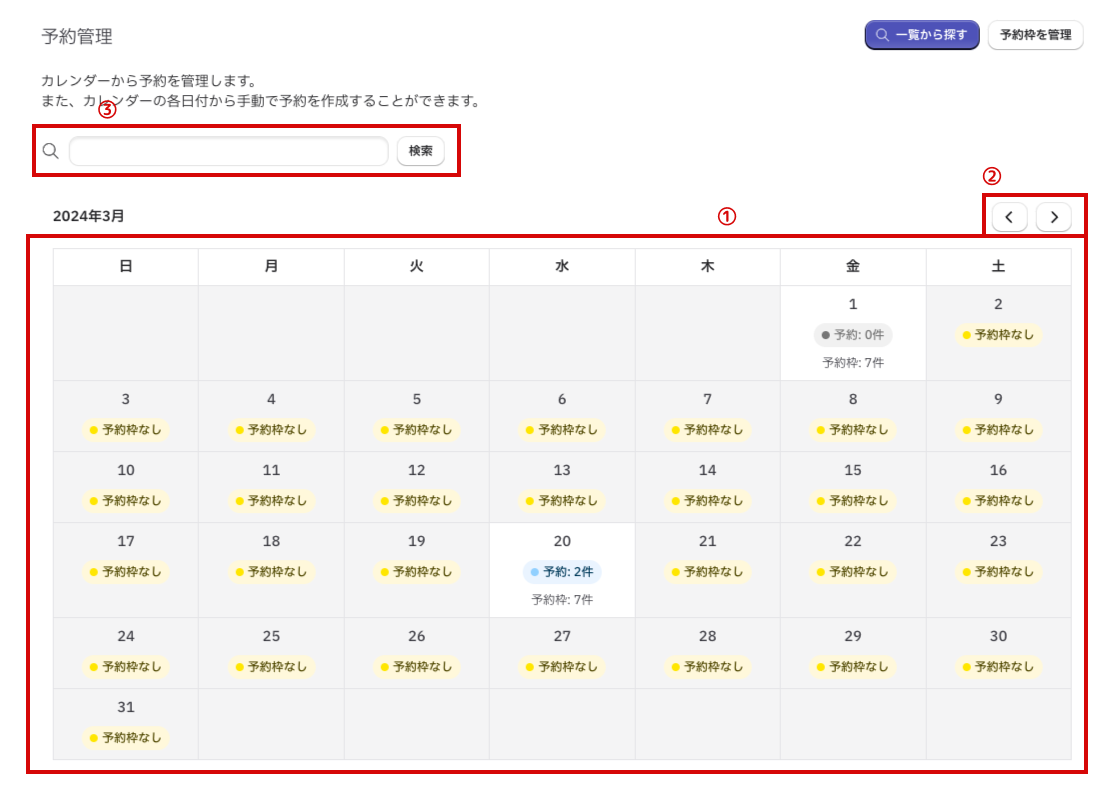Focus the reservation search text field
The width and height of the screenshot is (1117, 802).
tap(228, 151)
